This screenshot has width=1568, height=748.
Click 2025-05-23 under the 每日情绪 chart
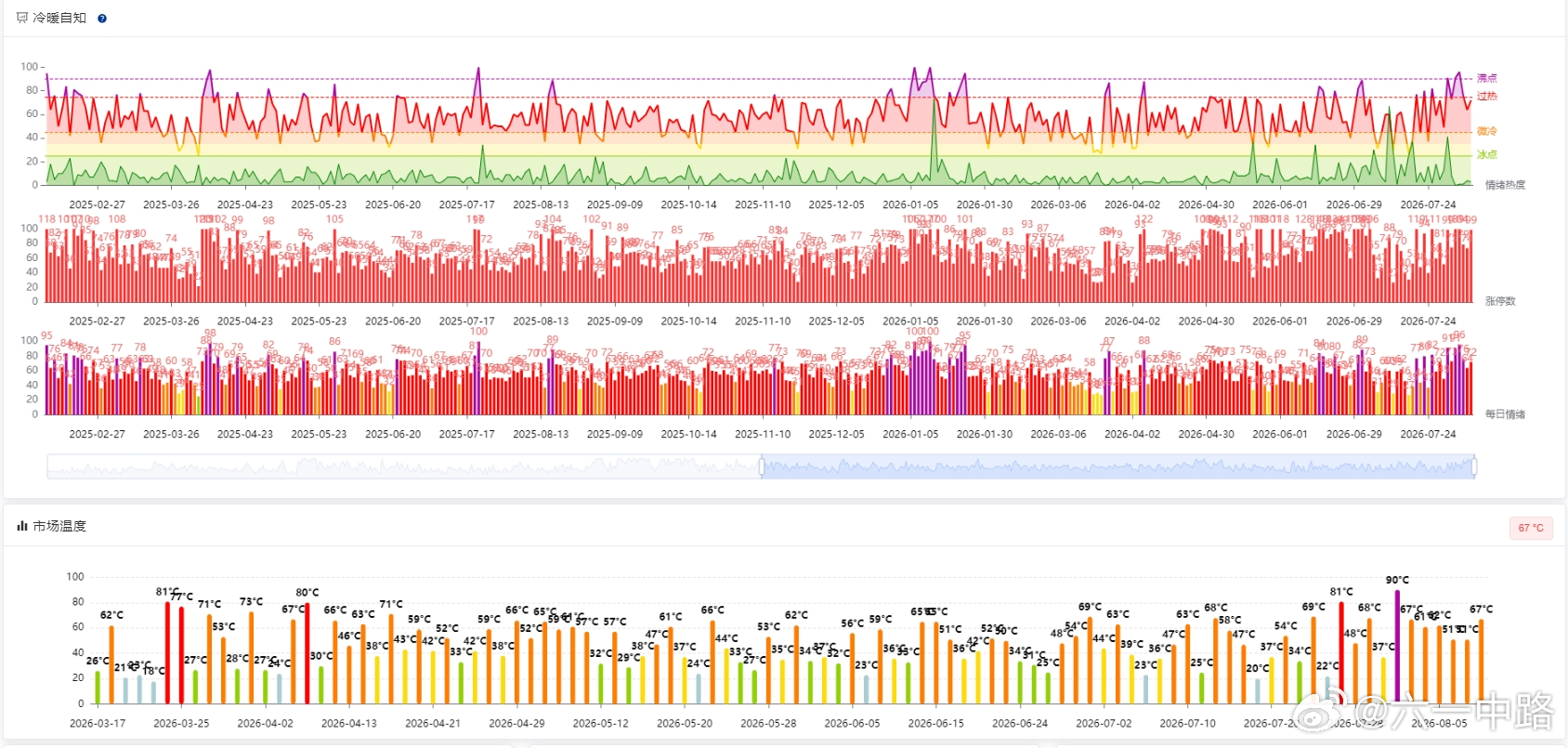coord(319,434)
